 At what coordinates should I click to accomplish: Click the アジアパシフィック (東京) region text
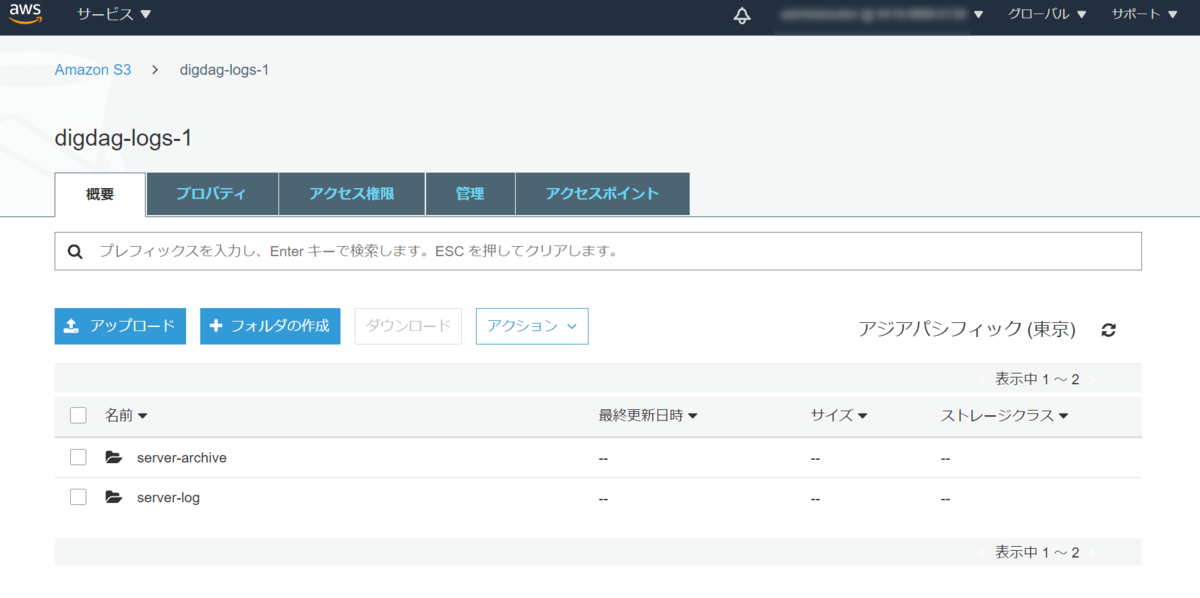(x=967, y=329)
